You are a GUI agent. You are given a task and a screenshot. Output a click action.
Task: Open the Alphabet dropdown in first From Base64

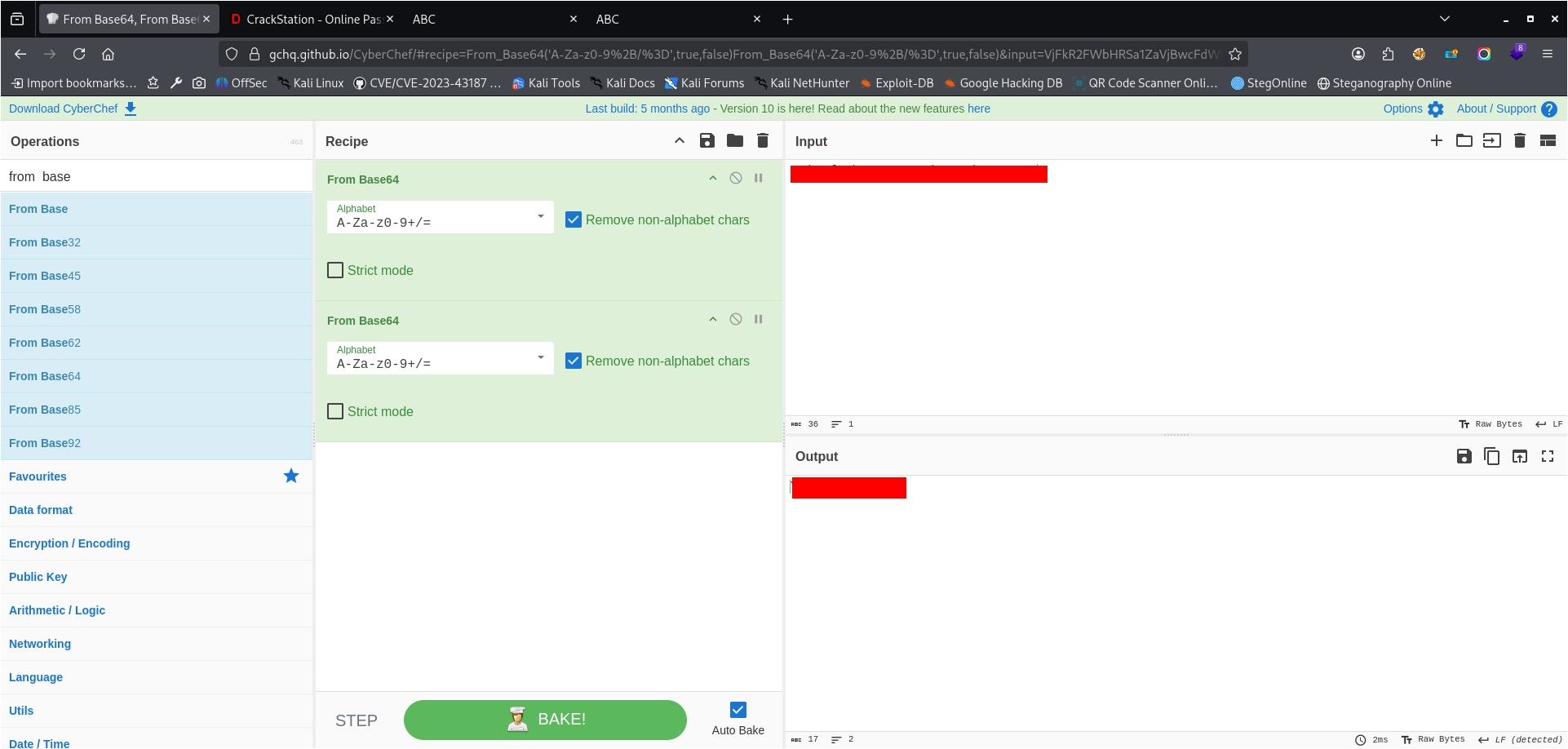tap(441, 217)
